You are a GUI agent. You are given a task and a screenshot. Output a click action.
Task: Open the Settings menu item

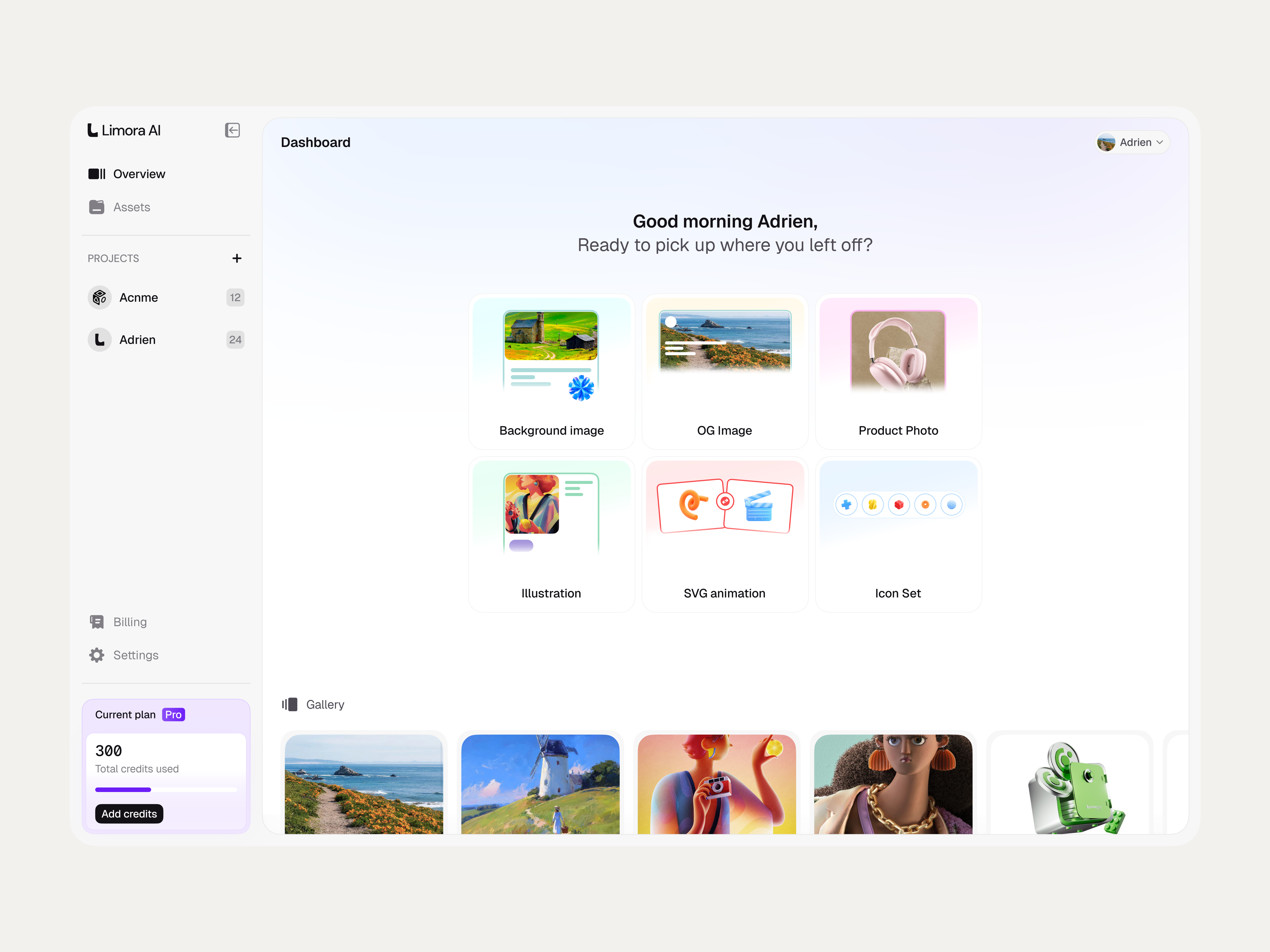click(x=165, y=655)
